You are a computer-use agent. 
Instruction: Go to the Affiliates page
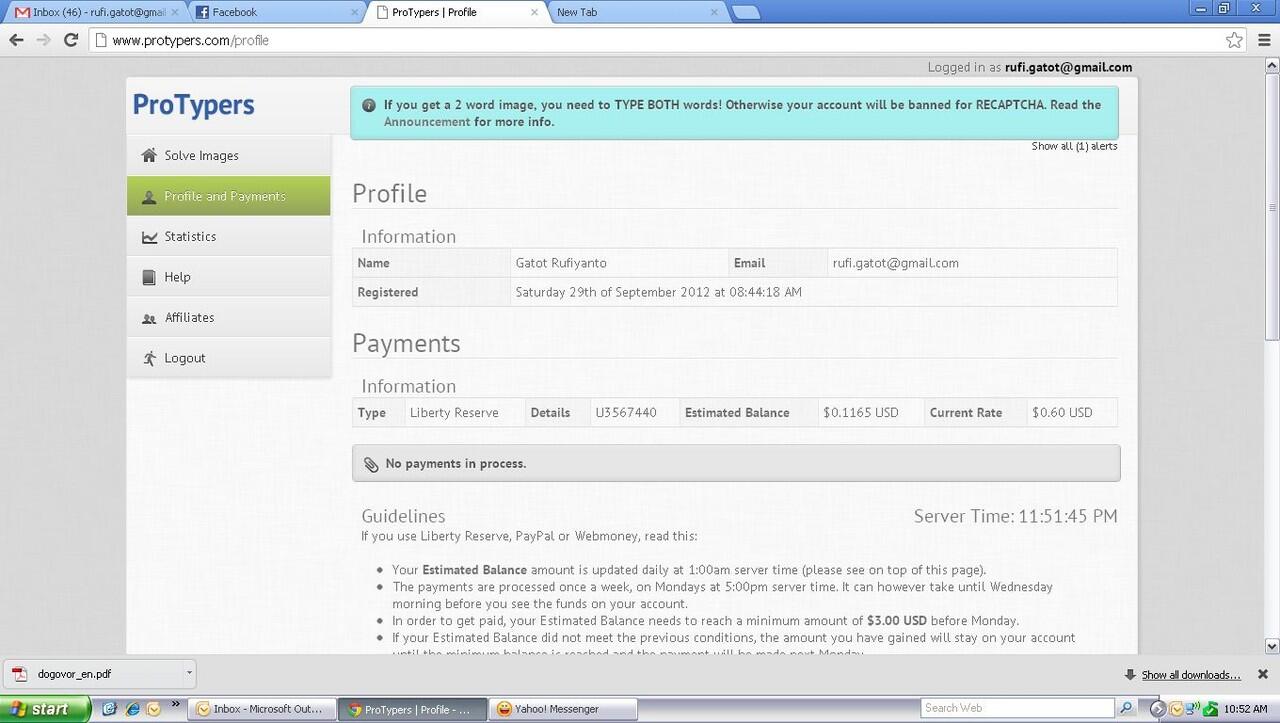228,318
